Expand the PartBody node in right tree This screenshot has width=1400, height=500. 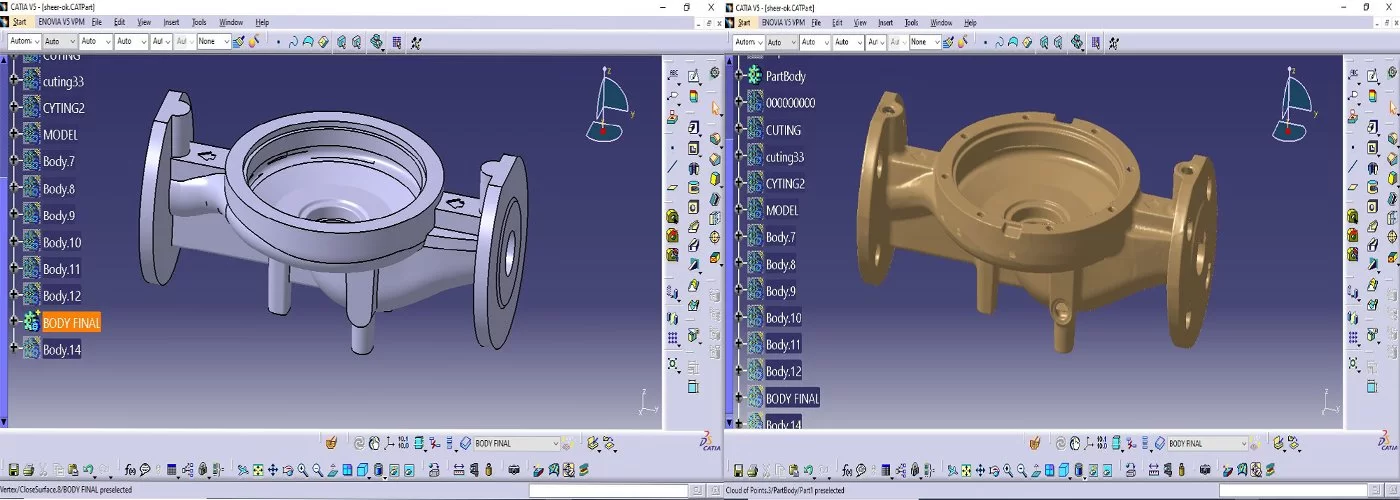pos(738,76)
